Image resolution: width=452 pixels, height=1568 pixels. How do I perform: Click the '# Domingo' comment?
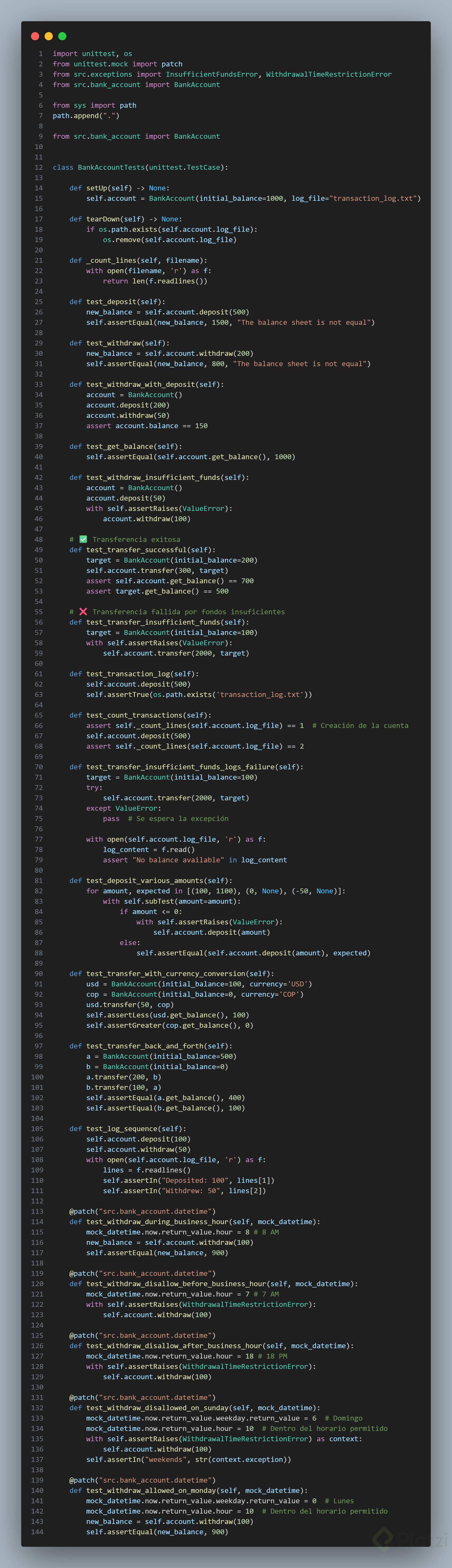point(344,1418)
